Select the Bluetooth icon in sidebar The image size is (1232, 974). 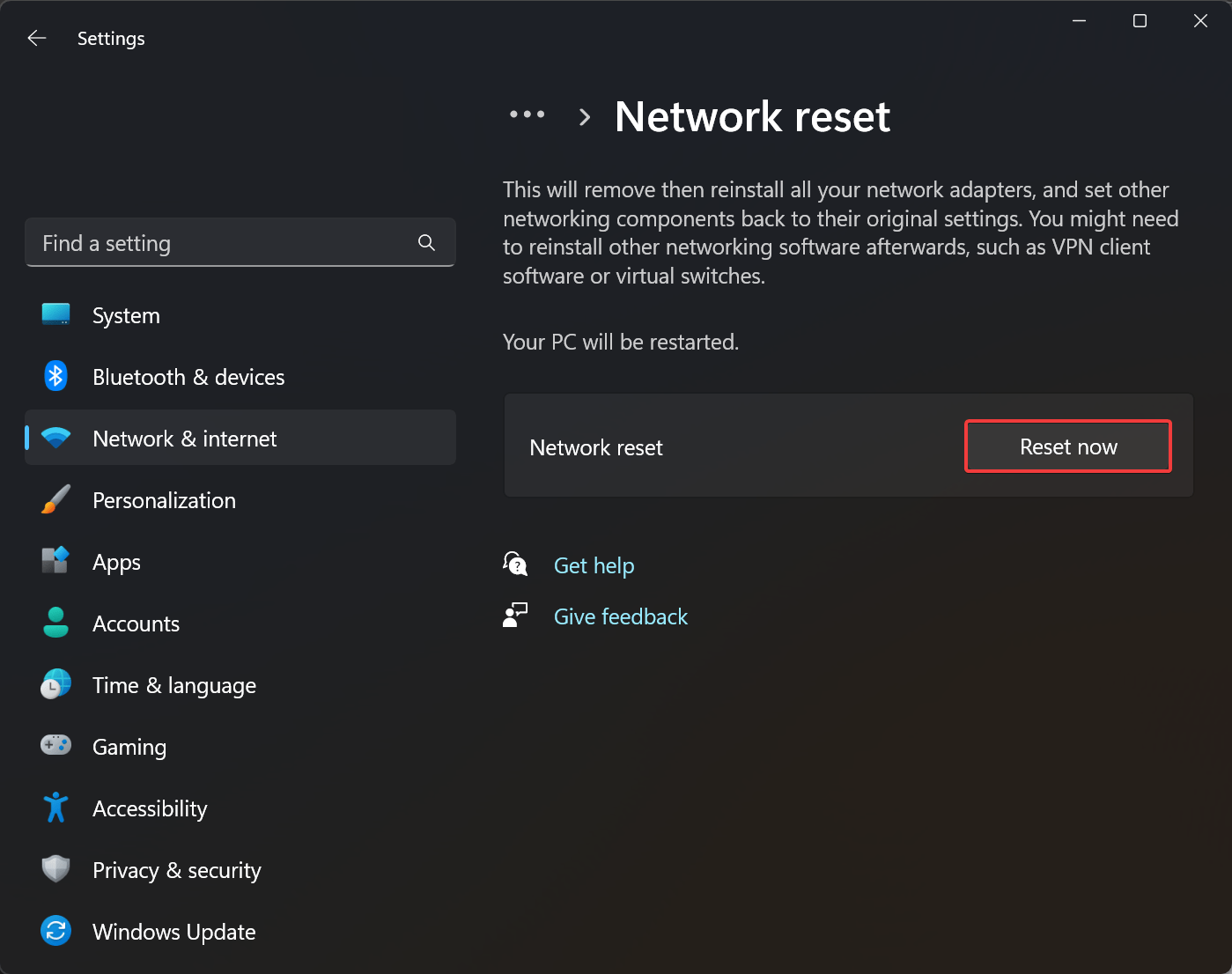coord(55,376)
